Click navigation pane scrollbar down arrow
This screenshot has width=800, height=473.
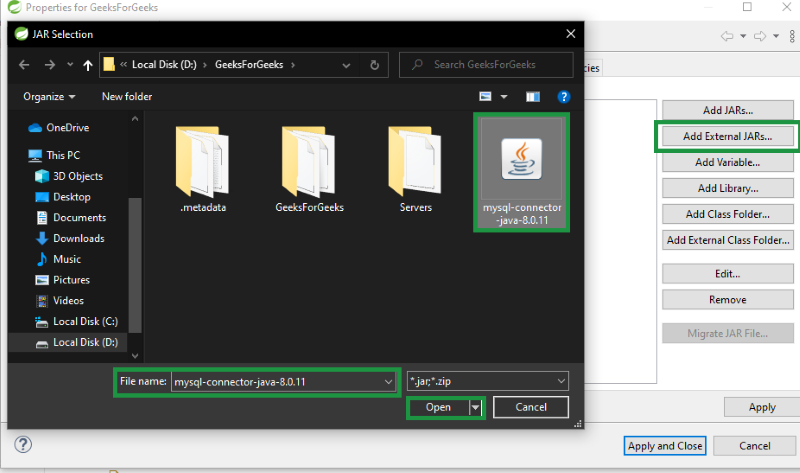coord(135,356)
